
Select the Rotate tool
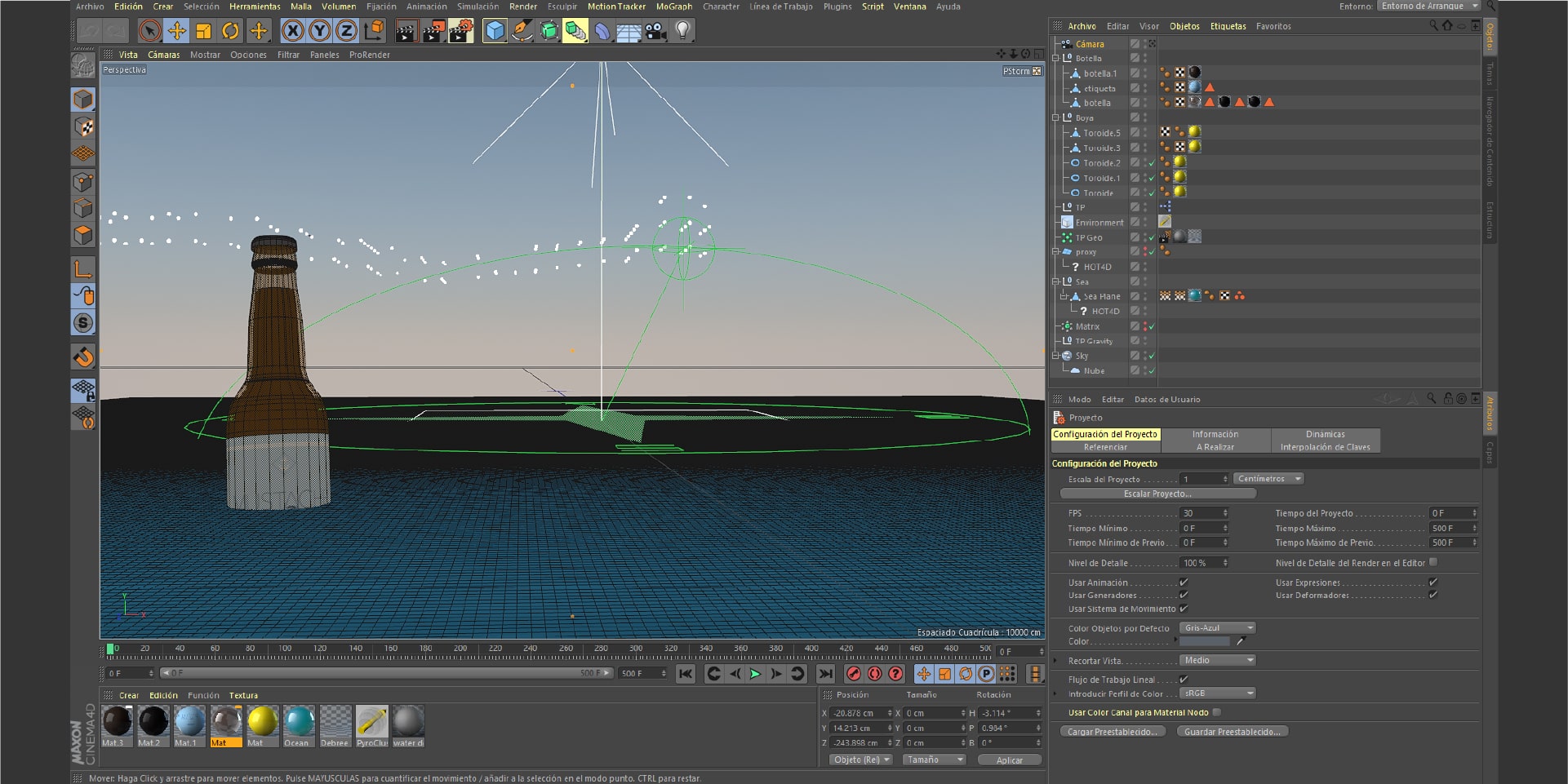point(231,30)
